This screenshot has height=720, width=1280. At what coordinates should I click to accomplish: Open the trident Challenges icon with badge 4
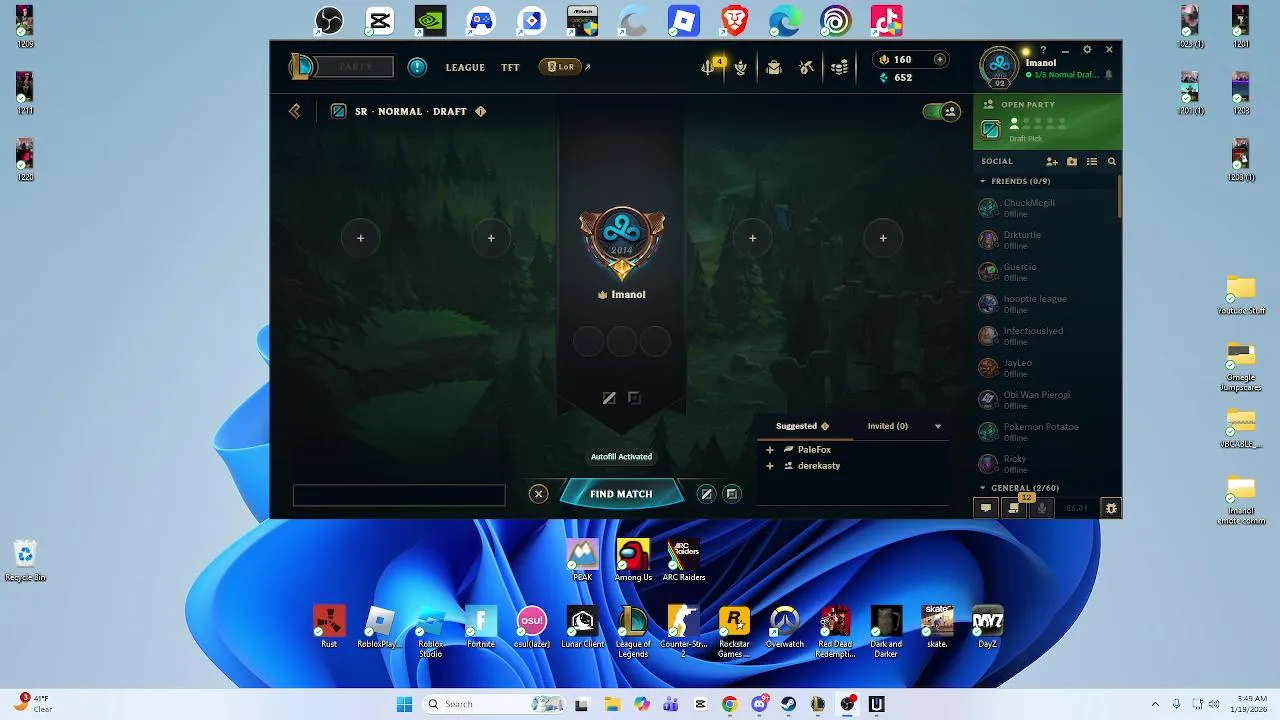[x=709, y=67]
